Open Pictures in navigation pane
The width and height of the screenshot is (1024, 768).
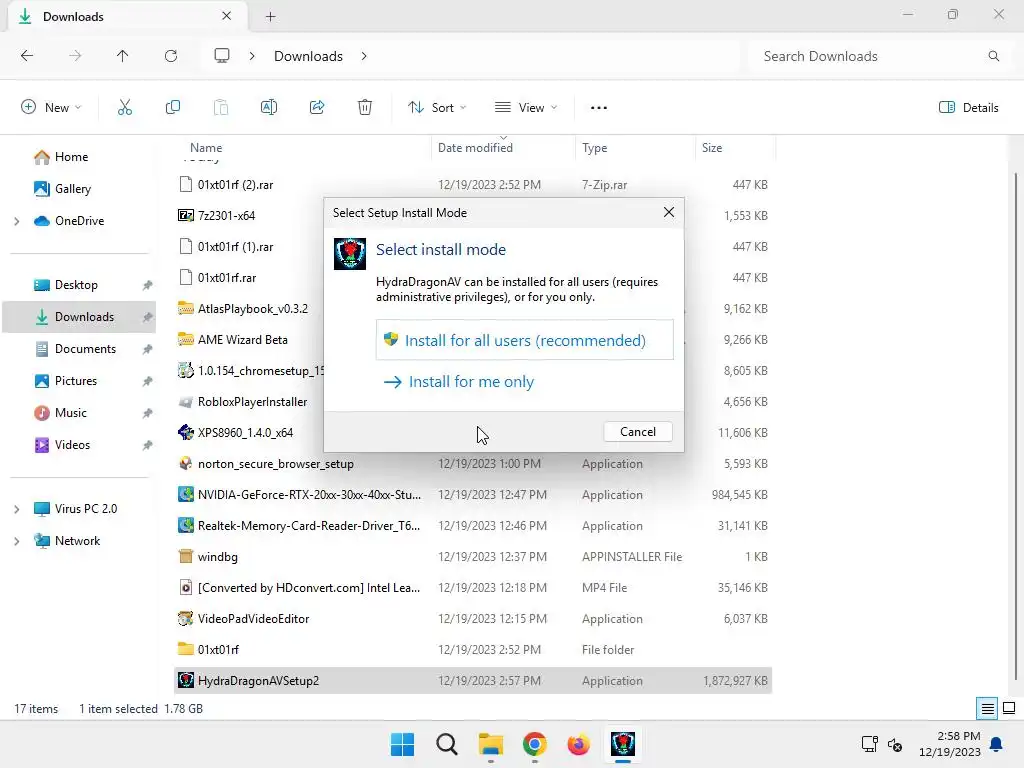76,381
